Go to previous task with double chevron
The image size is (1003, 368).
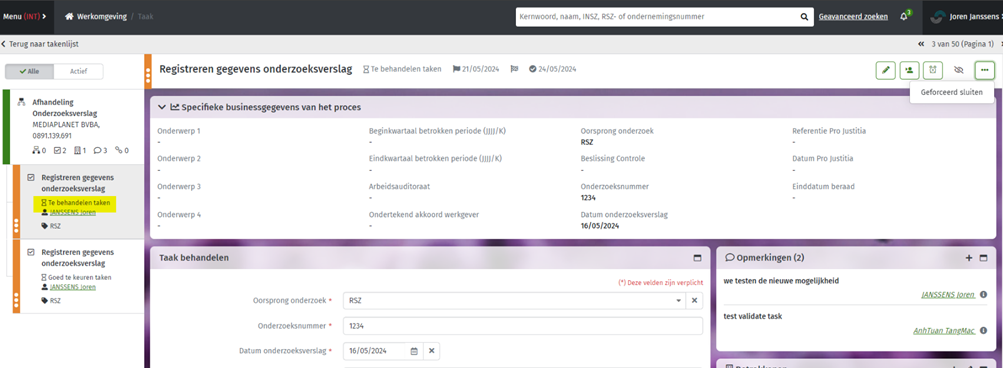click(x=920, y=44)
